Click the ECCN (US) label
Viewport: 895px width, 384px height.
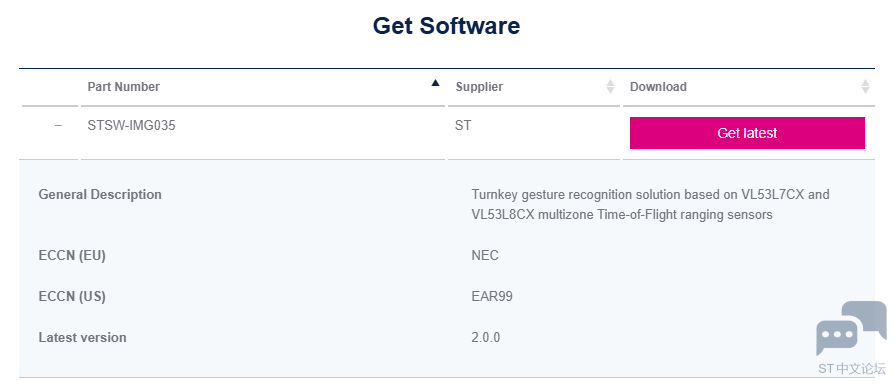pos(72,297)
